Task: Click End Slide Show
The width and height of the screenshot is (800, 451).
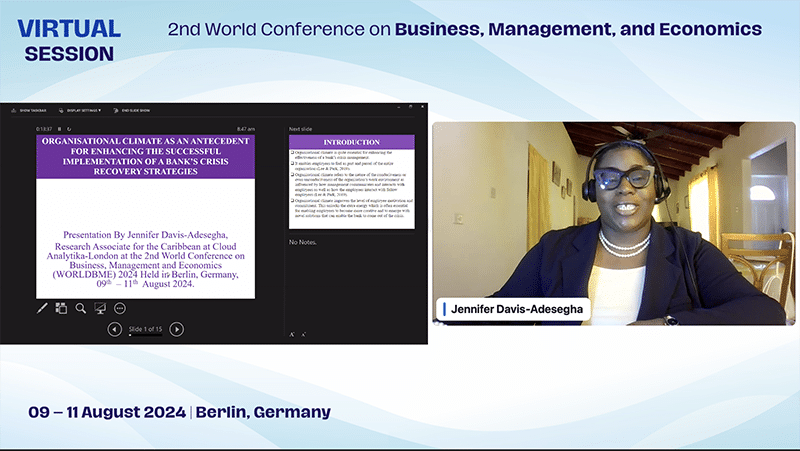Action: coord(137,109)
